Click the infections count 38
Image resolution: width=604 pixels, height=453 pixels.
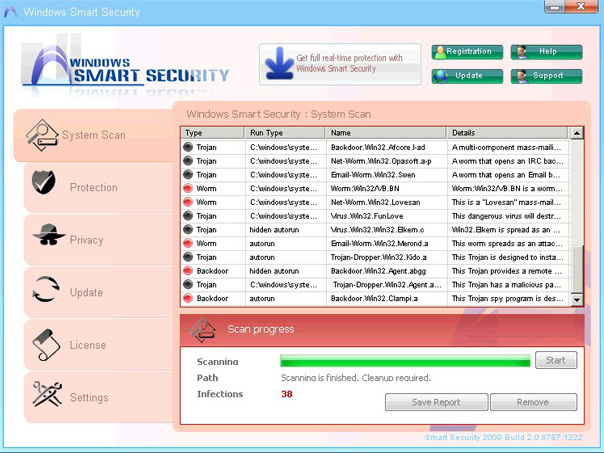click(x=287, y=394)
